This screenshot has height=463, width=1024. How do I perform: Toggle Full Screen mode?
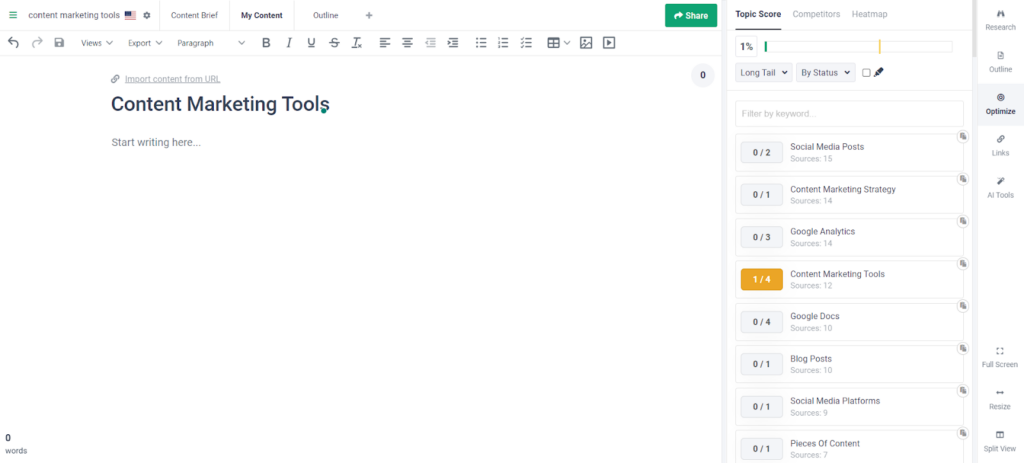1000,357
